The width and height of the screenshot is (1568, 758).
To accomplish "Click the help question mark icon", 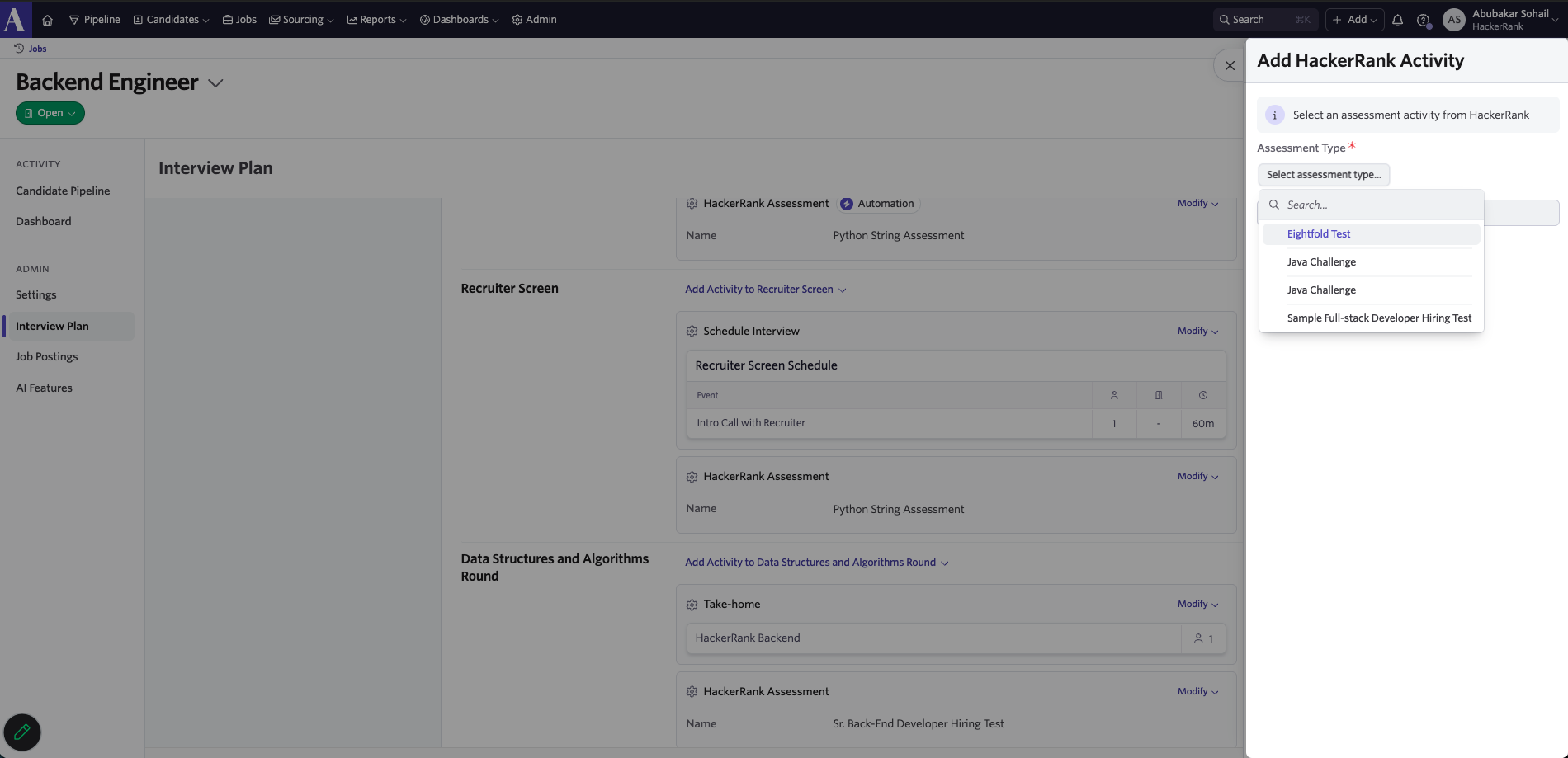I will point(1423,20).
